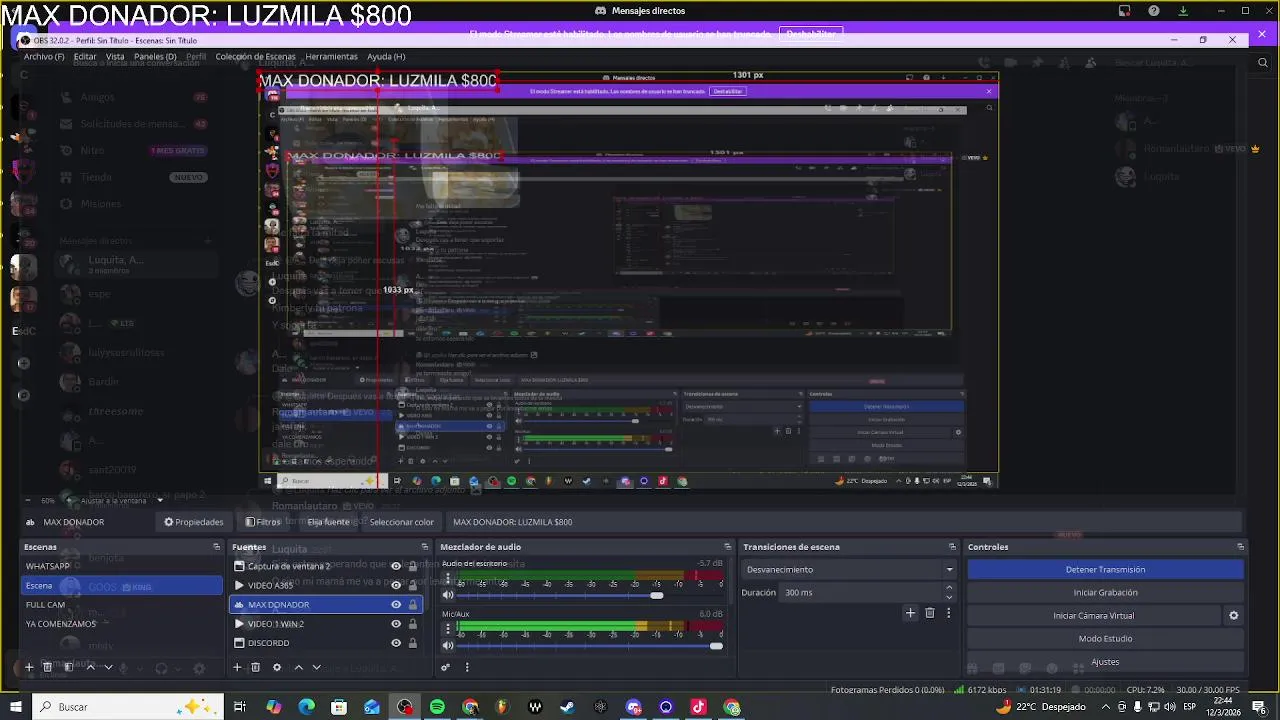Open advanced audio properties gears icon

tap(446, 667)
